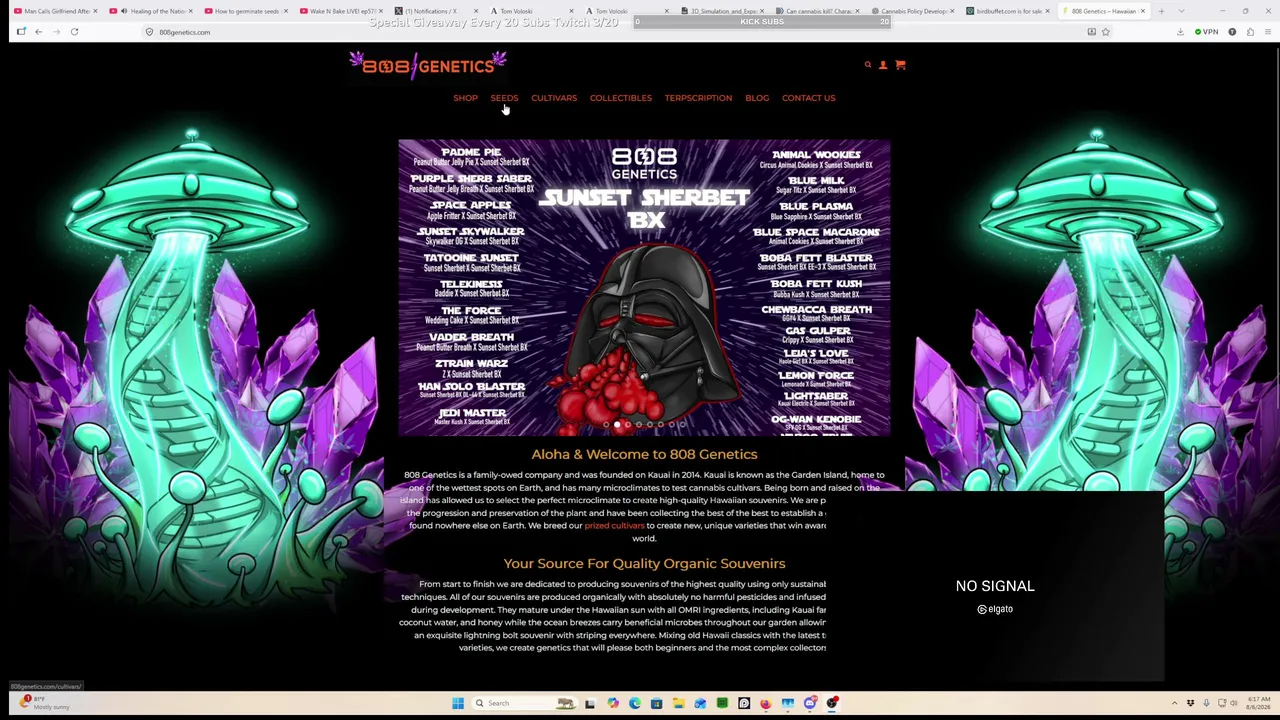Click the 'Aloha & Welcome to 808 Genetics' heading
This screenshot has width=1280, height=720.
[x=644, y=455]
